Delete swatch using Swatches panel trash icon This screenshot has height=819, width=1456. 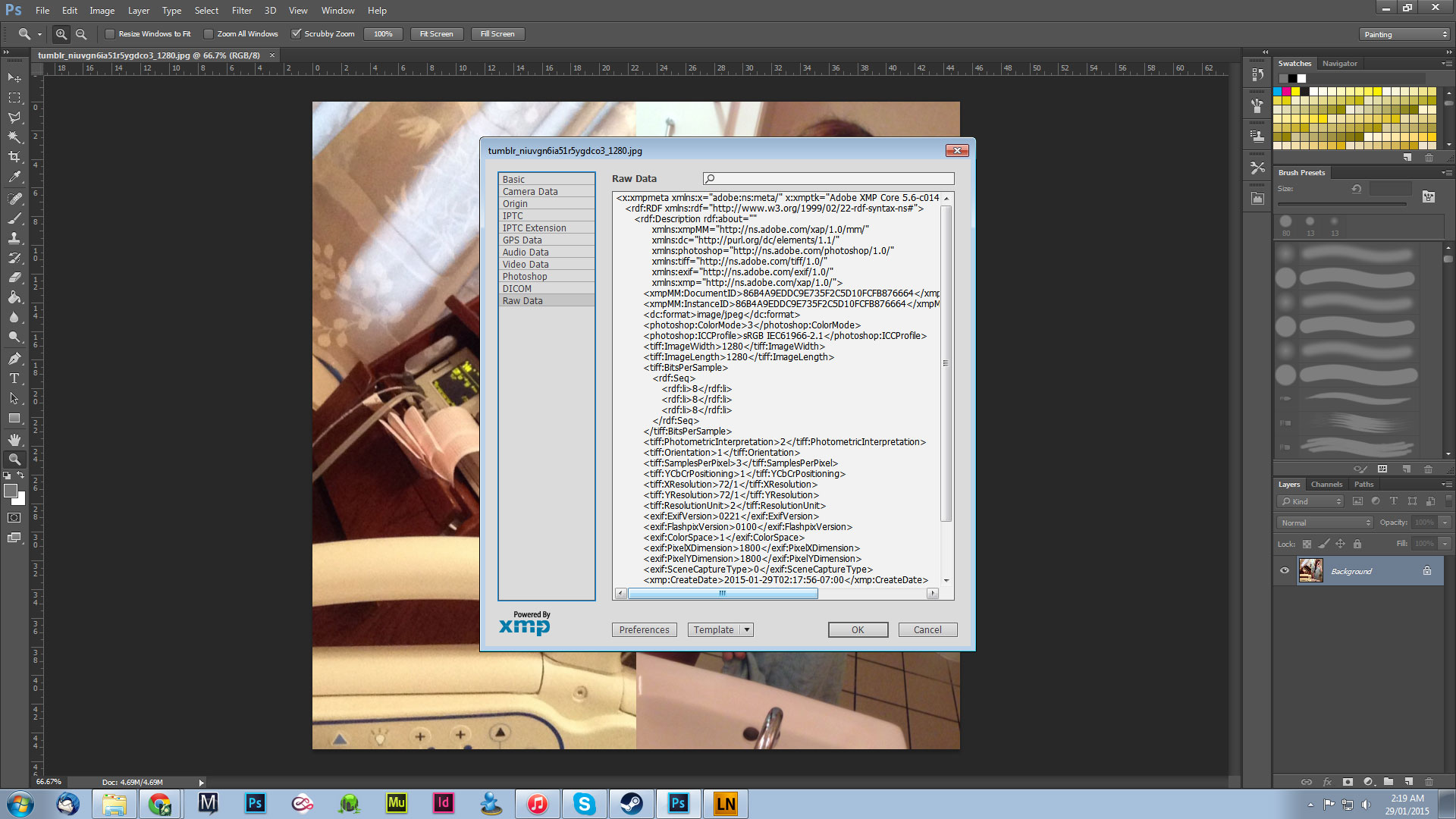pyautogui.click(x=1429, y=158)
